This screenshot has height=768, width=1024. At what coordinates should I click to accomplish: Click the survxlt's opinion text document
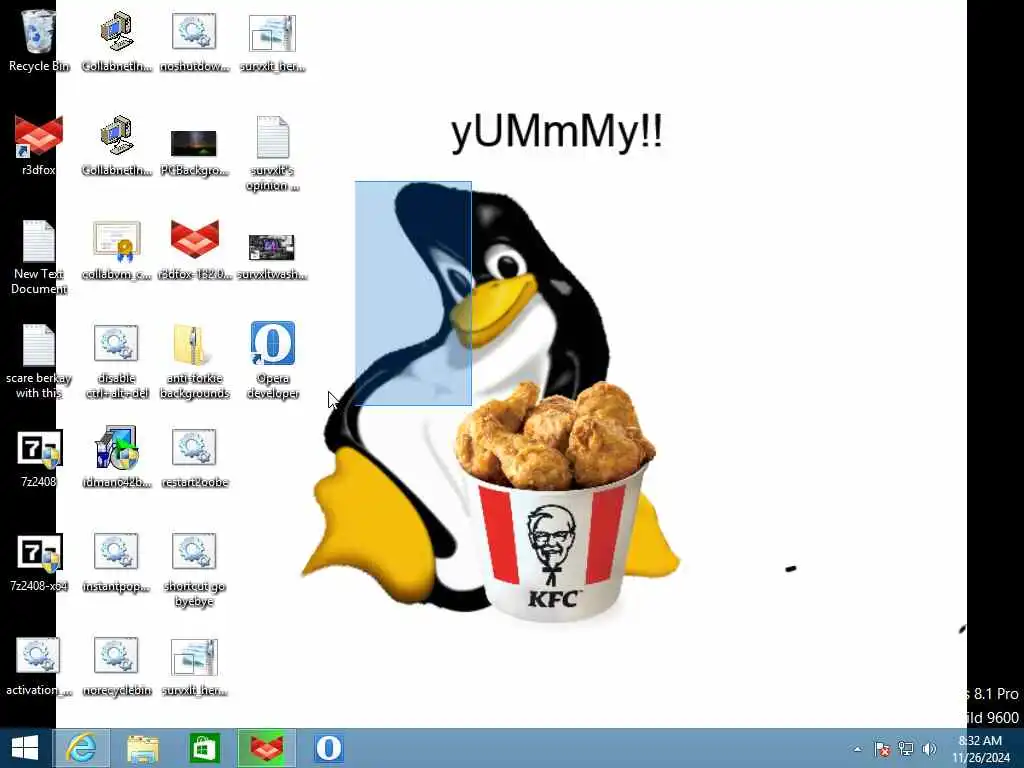[x=272, y=153]
